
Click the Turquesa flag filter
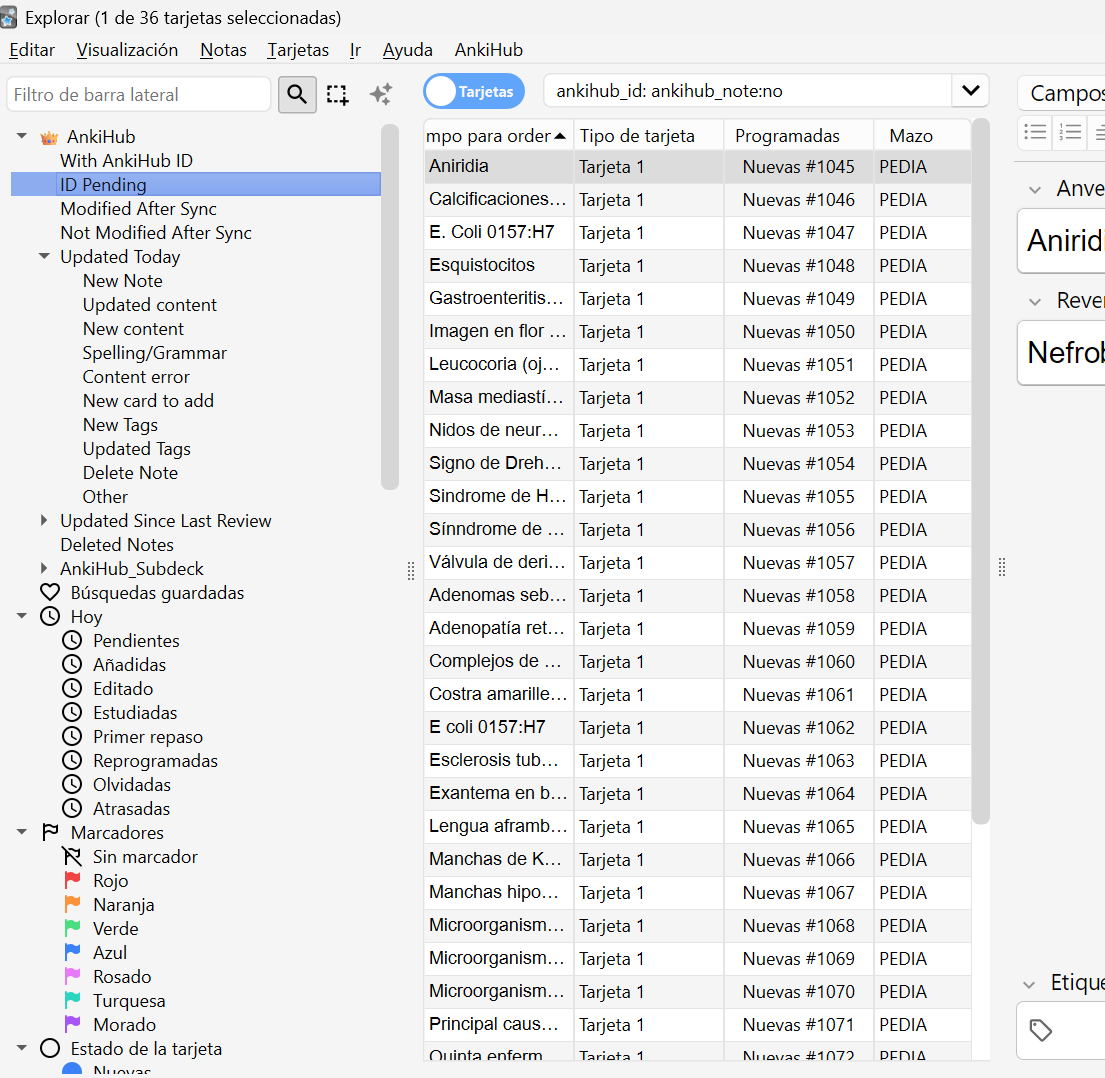(x=73, y=1000)
